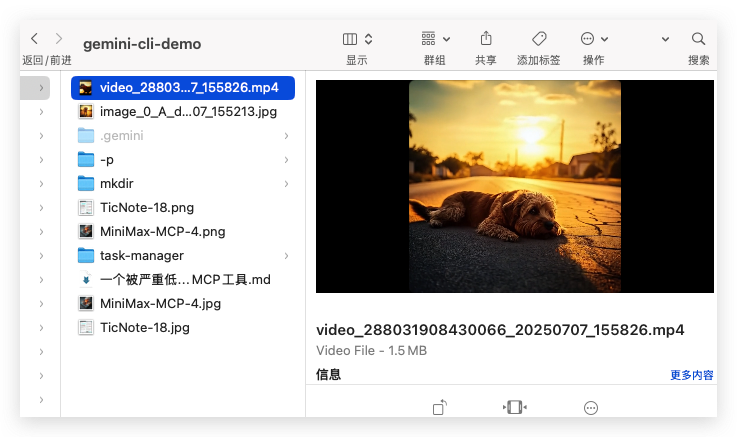Click the forward navigation arrow
This screenshot has height=437, width=737.
pos(59,39)
